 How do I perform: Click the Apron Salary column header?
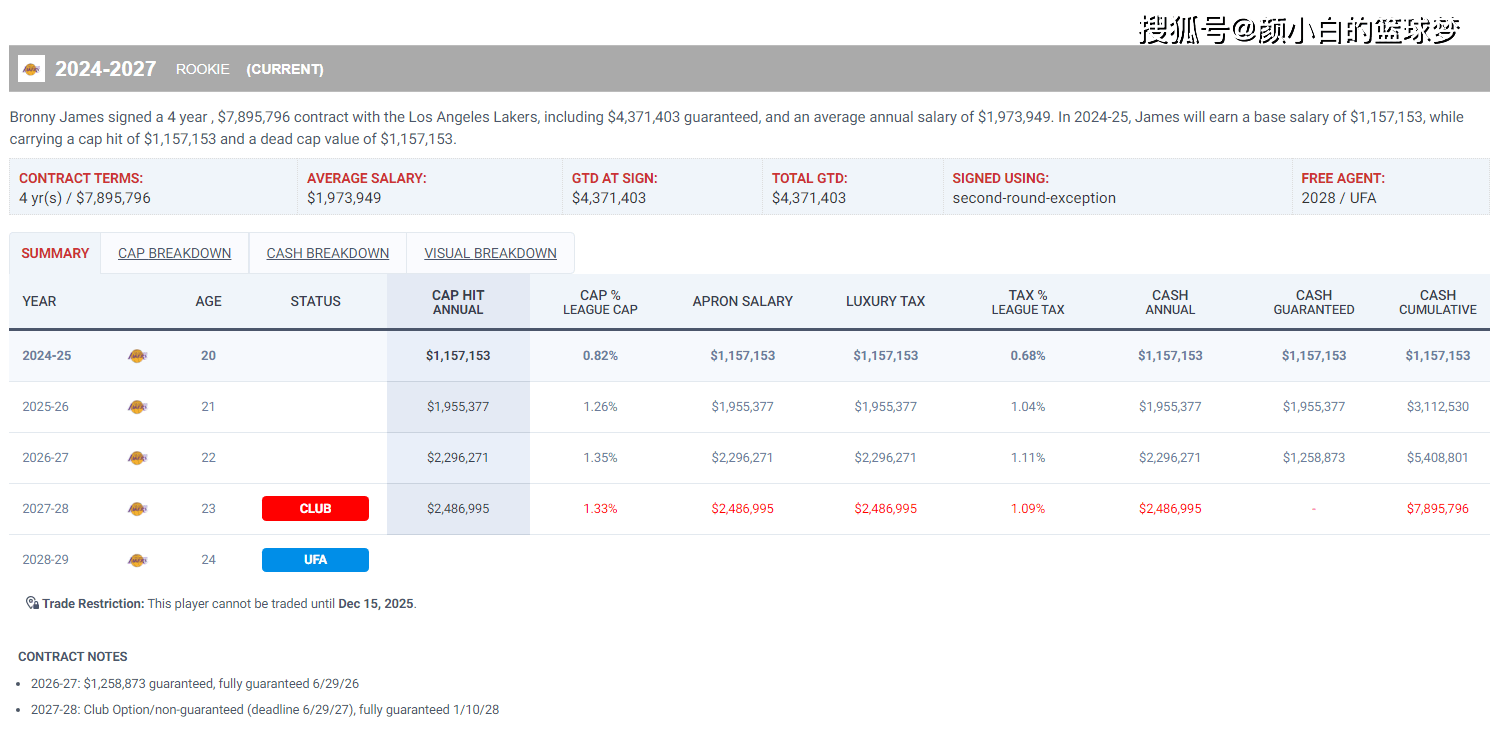[742, 301]
